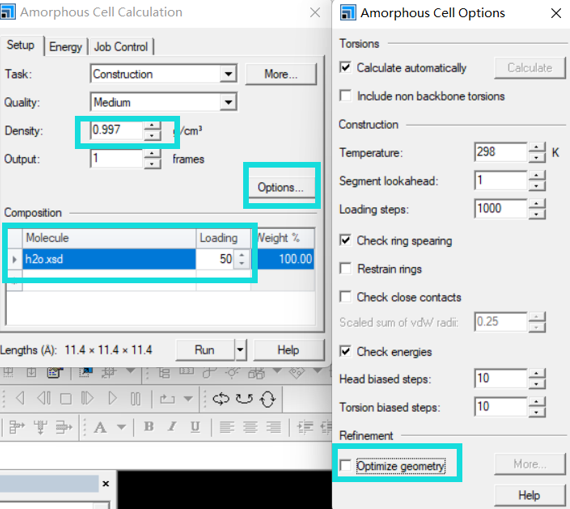This screenshot has width=570, height=509.
Task: Click the Options... button
Action: pyautogui.click(x=281, y=187)
